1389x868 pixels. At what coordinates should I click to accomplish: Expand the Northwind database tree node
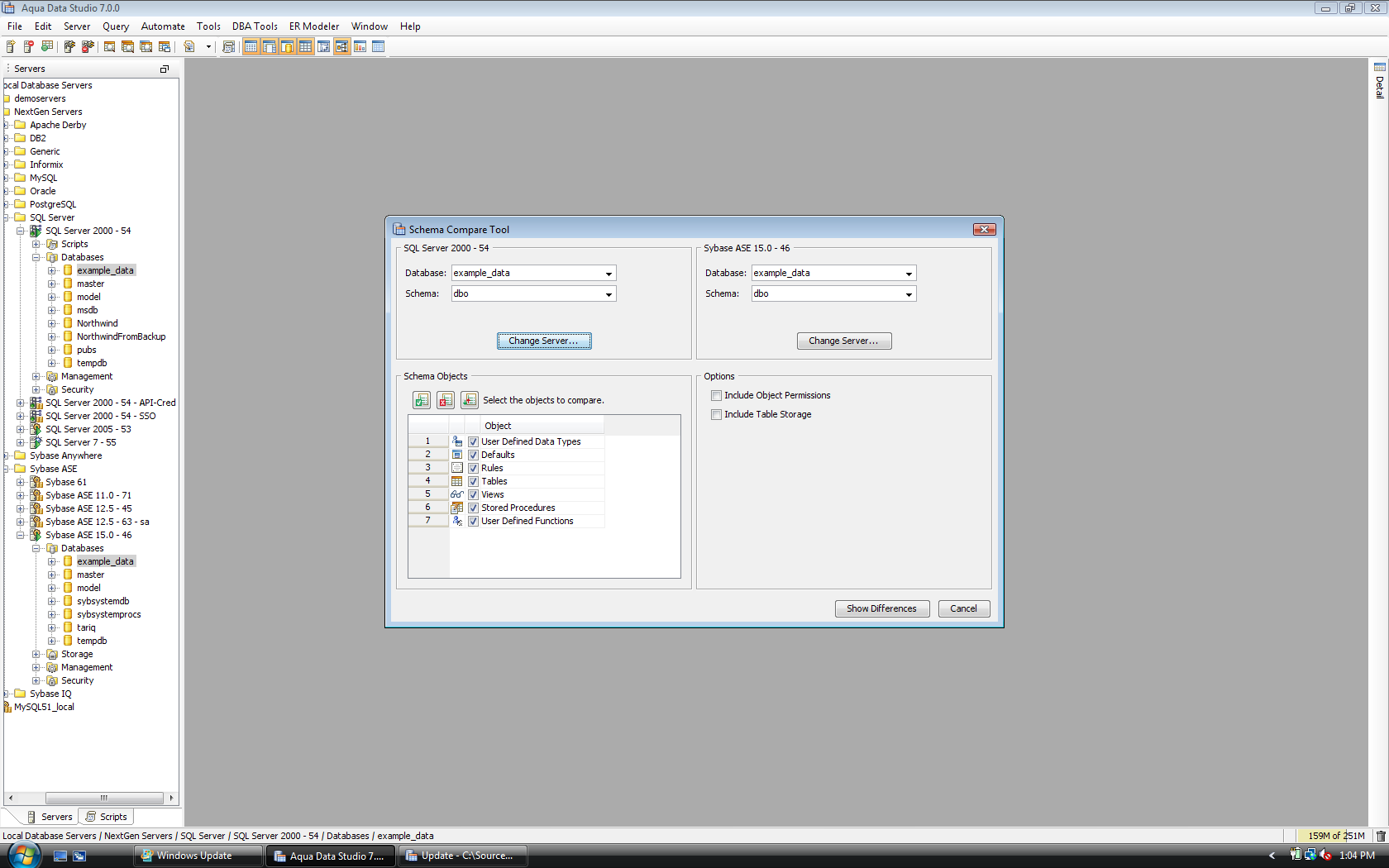pyautogui.click(x=51, y=323)
